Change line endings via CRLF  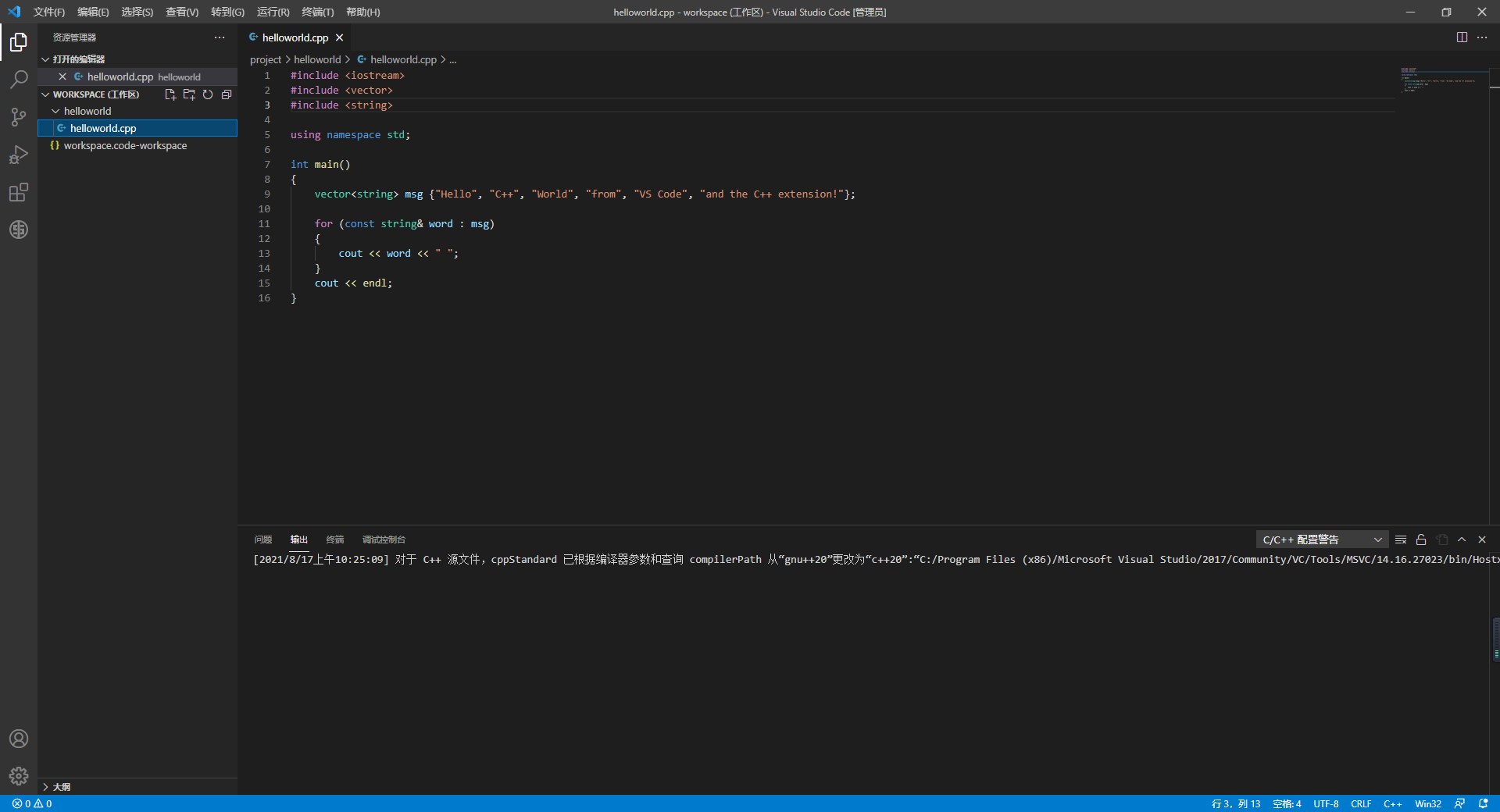pyautogui.click(x=1361, y=803)
